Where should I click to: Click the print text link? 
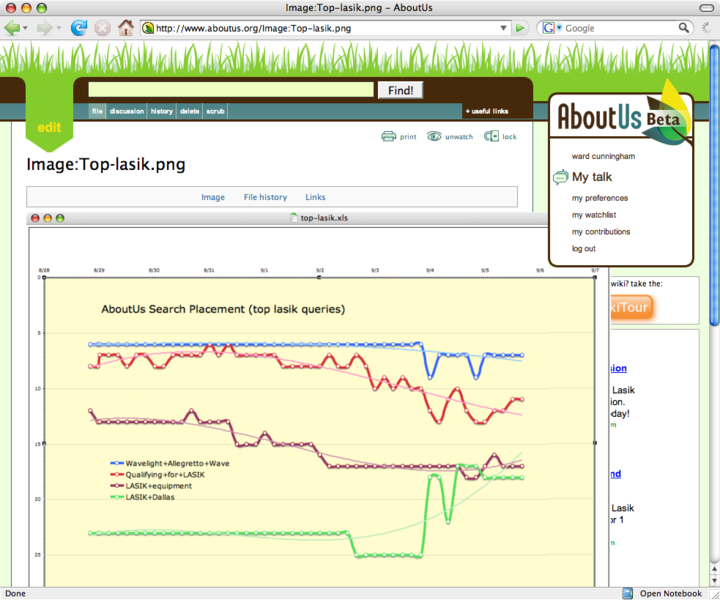[x=408, y=137]
